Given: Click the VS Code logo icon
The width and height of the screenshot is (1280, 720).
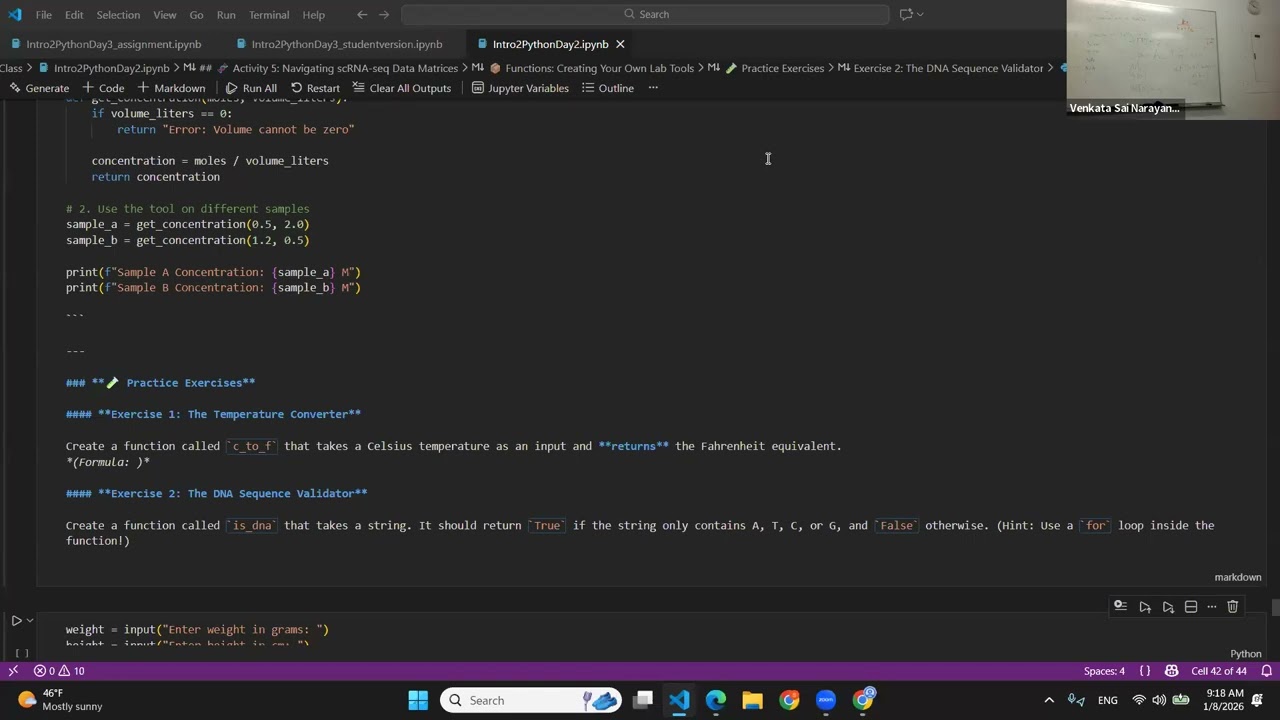Looking at the screenshot, I should point(14,15).
